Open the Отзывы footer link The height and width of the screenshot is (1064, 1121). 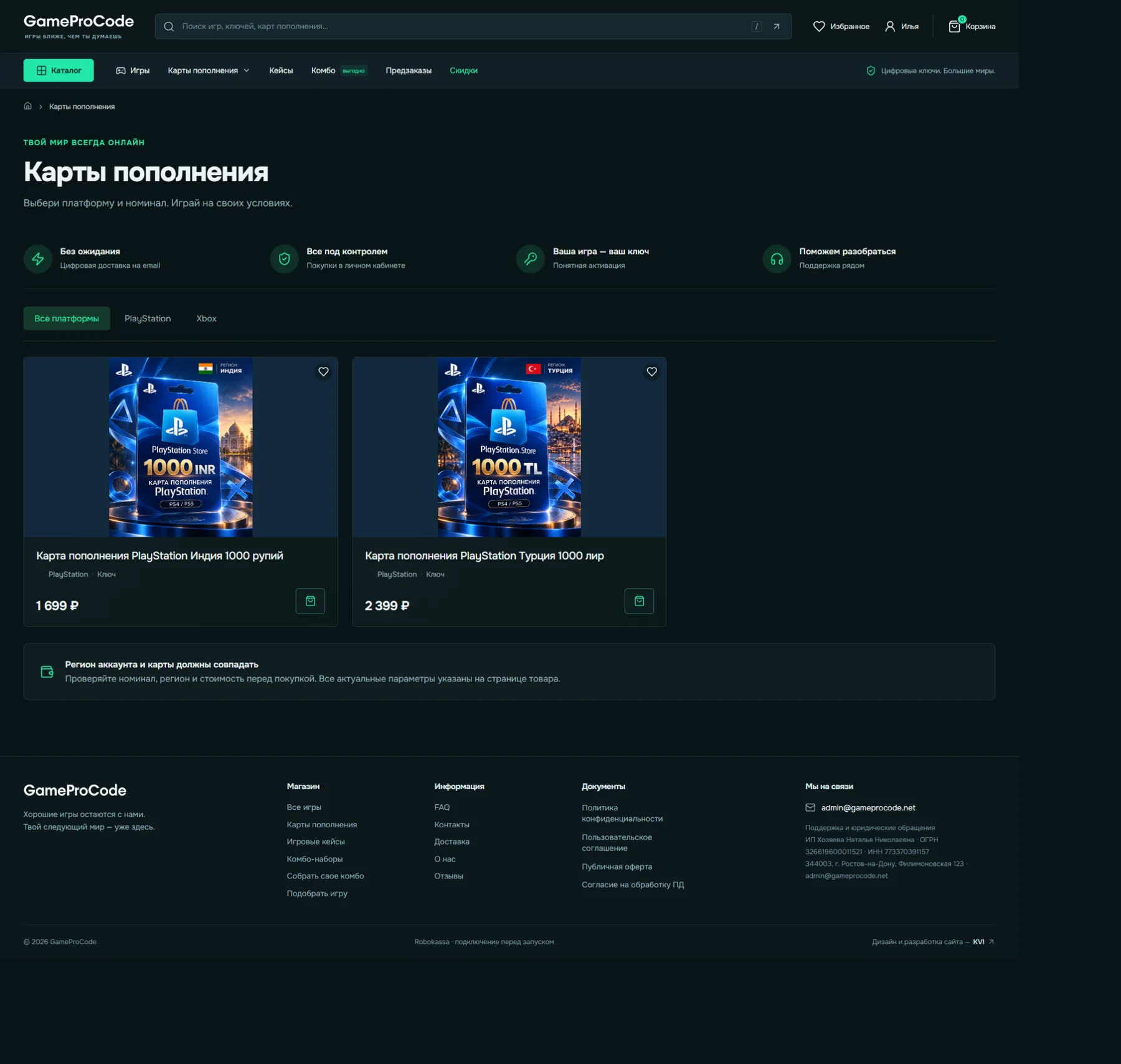click(448, 876)
